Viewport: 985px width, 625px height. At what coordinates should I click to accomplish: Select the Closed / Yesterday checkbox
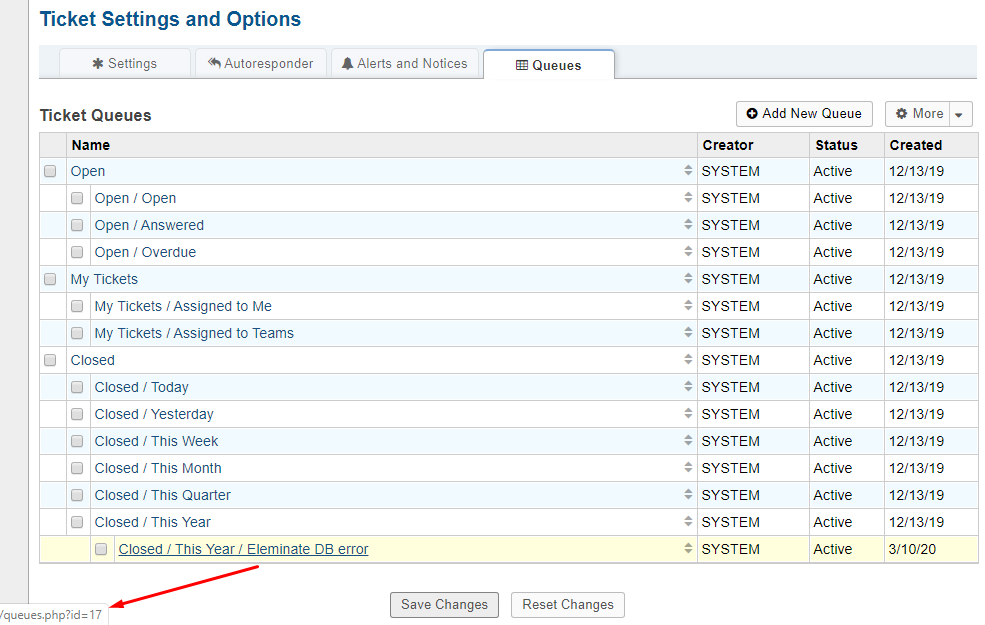click(77, 414)
